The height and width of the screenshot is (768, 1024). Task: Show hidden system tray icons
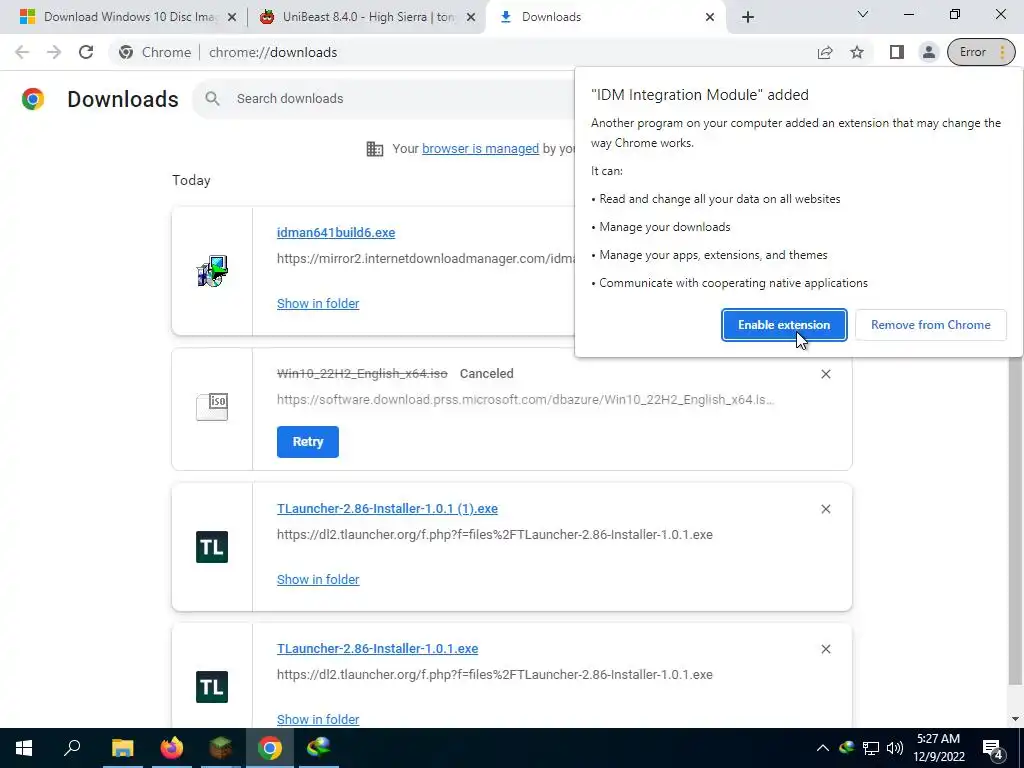tap(823, 748)
